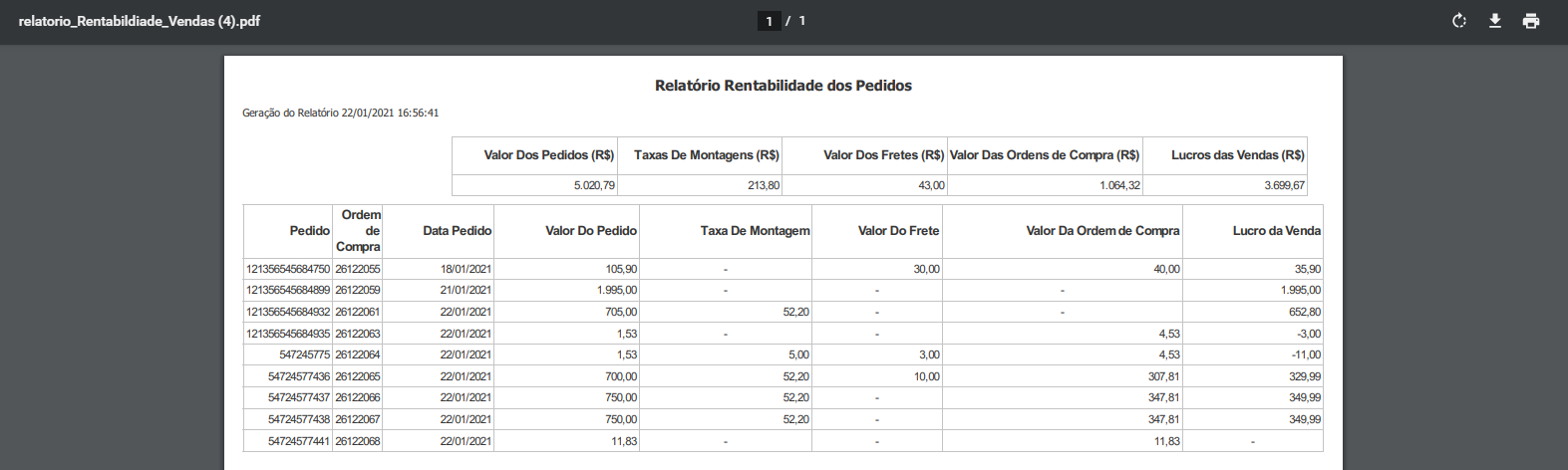Click pedido number 547245775
Image resolution: width=1568 pixels, height=470 pixels.
click(305, 354)
